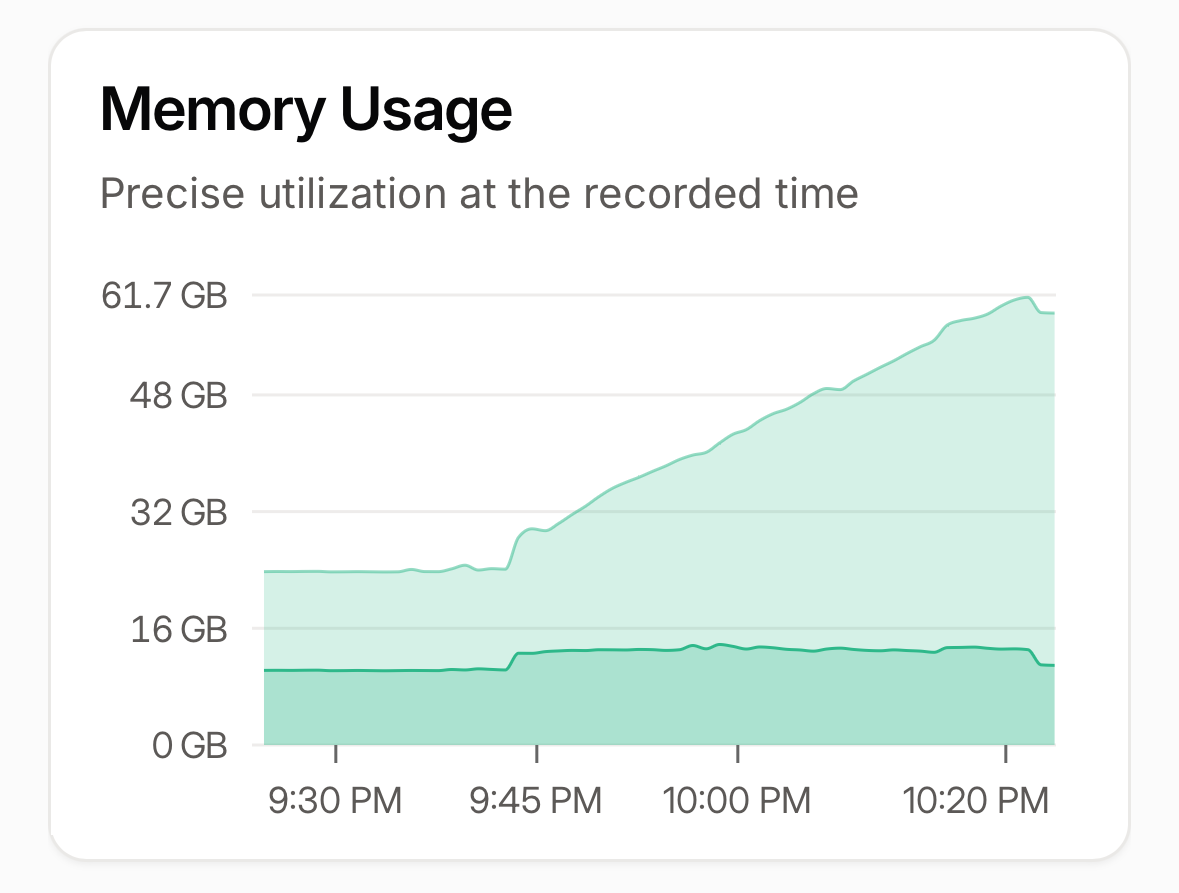The width and height of the screenshot is (1179, 893).
Task: Click the dark green filled area at bottom
Action: [659, 707]
